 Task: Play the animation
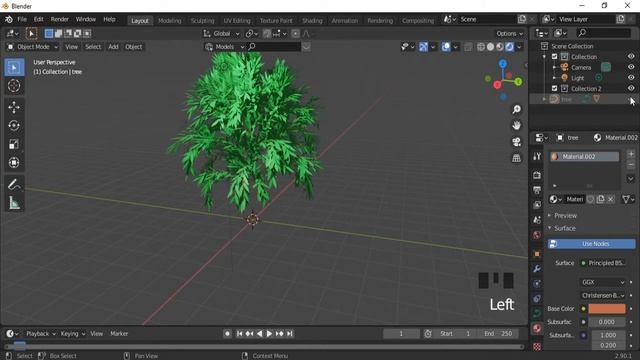click(269, 333)
